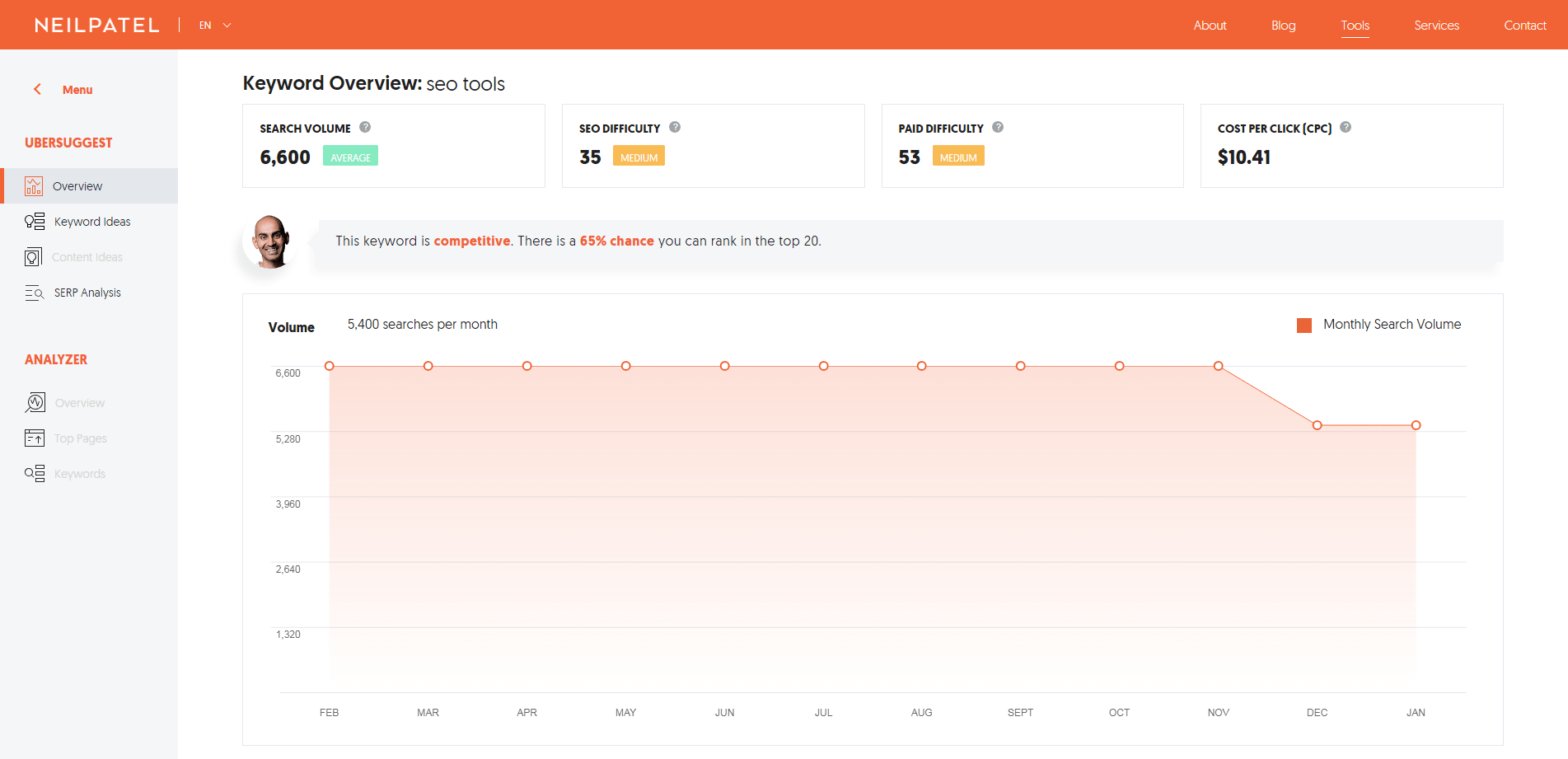Viewport: 1568px width, 759px height.
Task: Click the JAN data point on chart
Action: [1416, 425]
